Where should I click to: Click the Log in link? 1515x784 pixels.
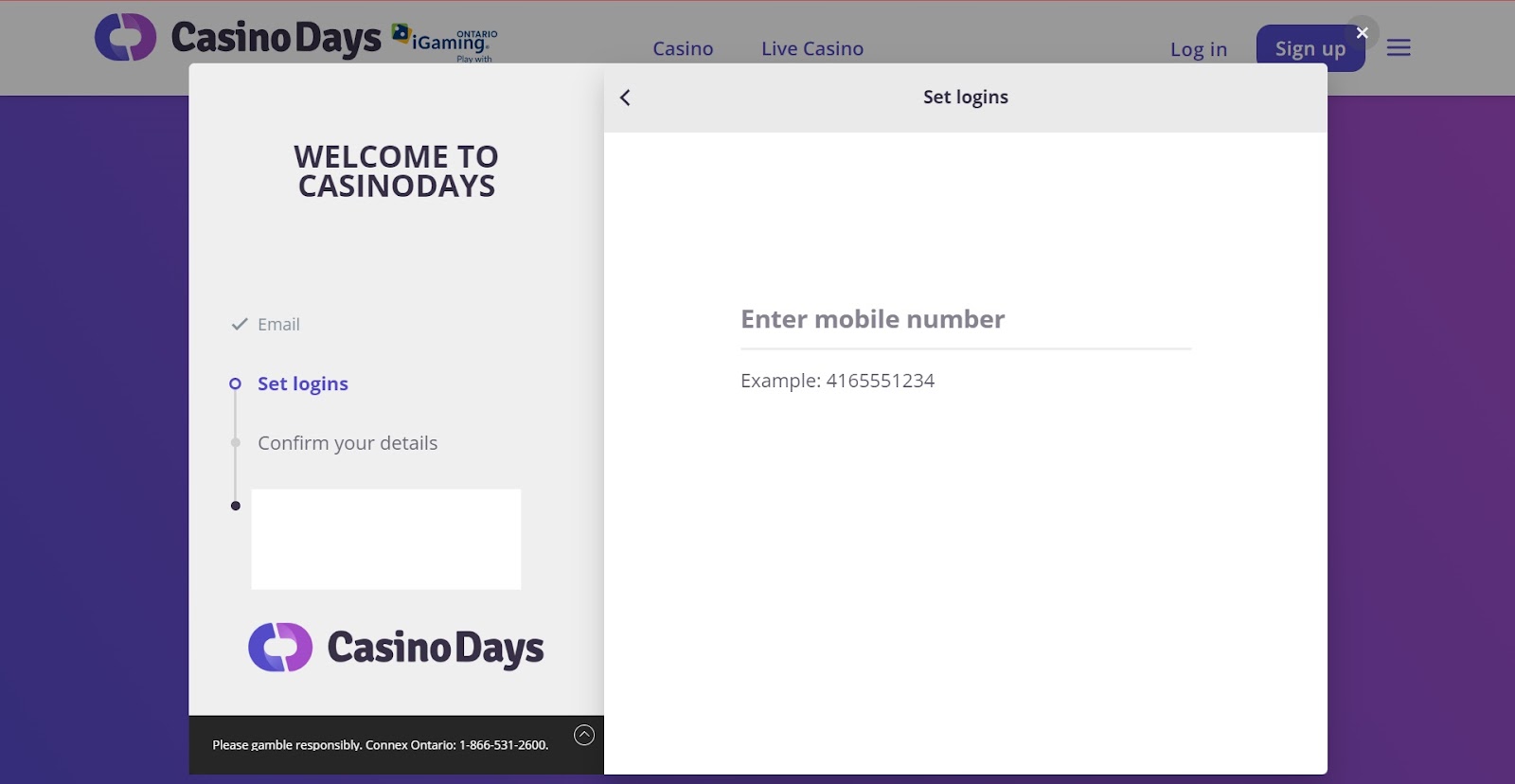coord(1198,49)
